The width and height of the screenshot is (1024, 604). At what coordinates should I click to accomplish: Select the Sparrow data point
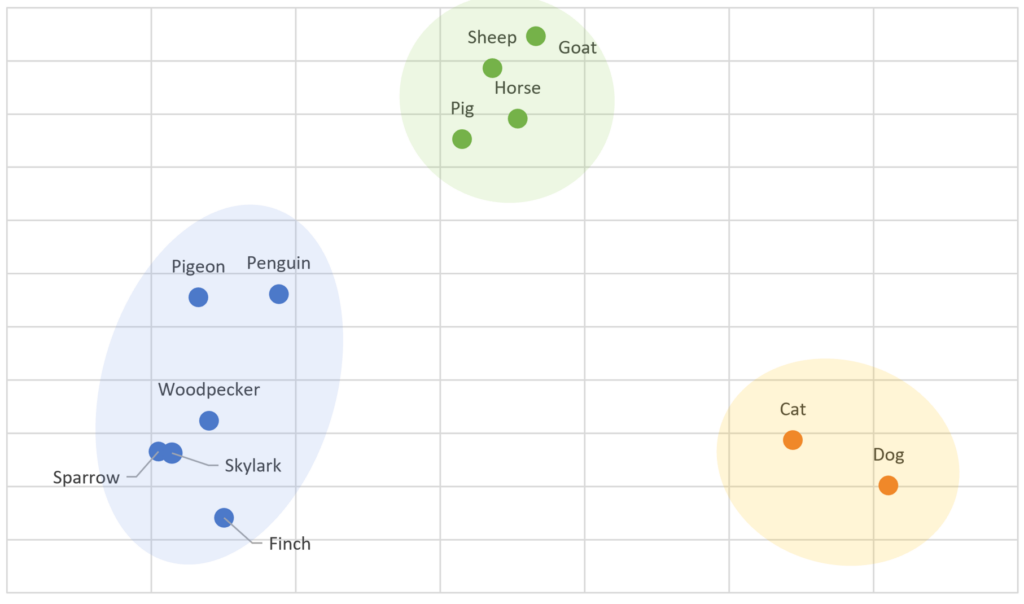point(157,451)
